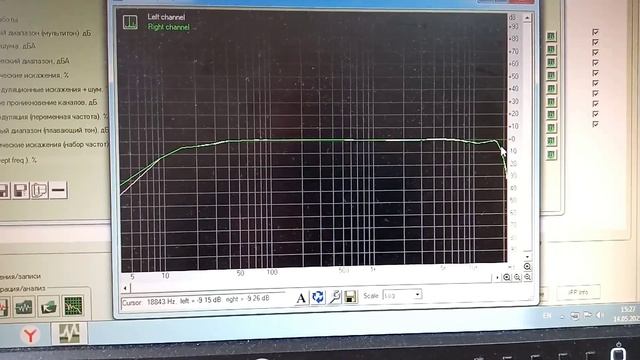Viewport: 640px width, 360px height.
Task: Click the seventh green graph icon in the results column
Action: pyautogui.click(x=551, y=115)
